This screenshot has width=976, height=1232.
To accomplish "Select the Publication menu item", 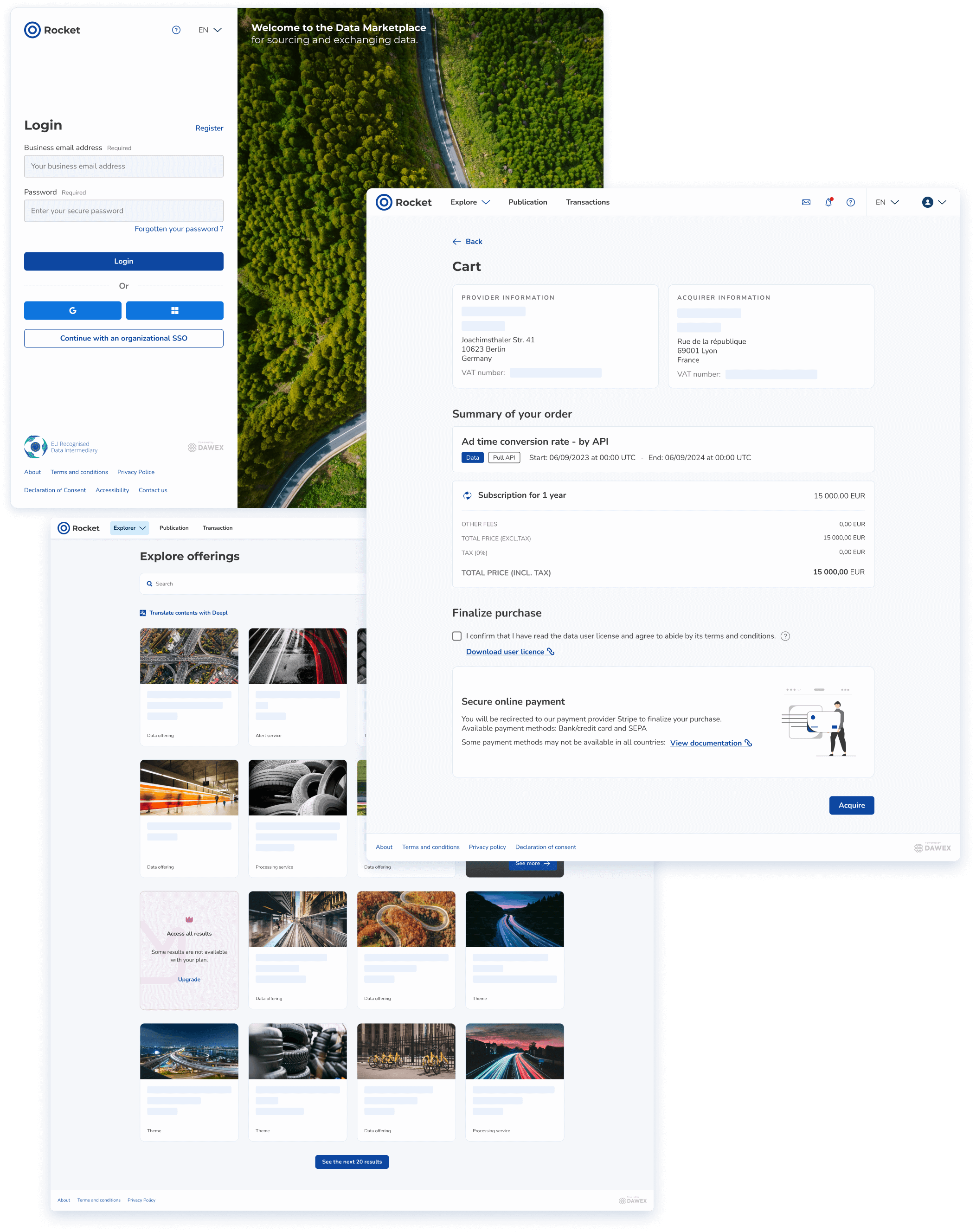I will click(527, 202).
